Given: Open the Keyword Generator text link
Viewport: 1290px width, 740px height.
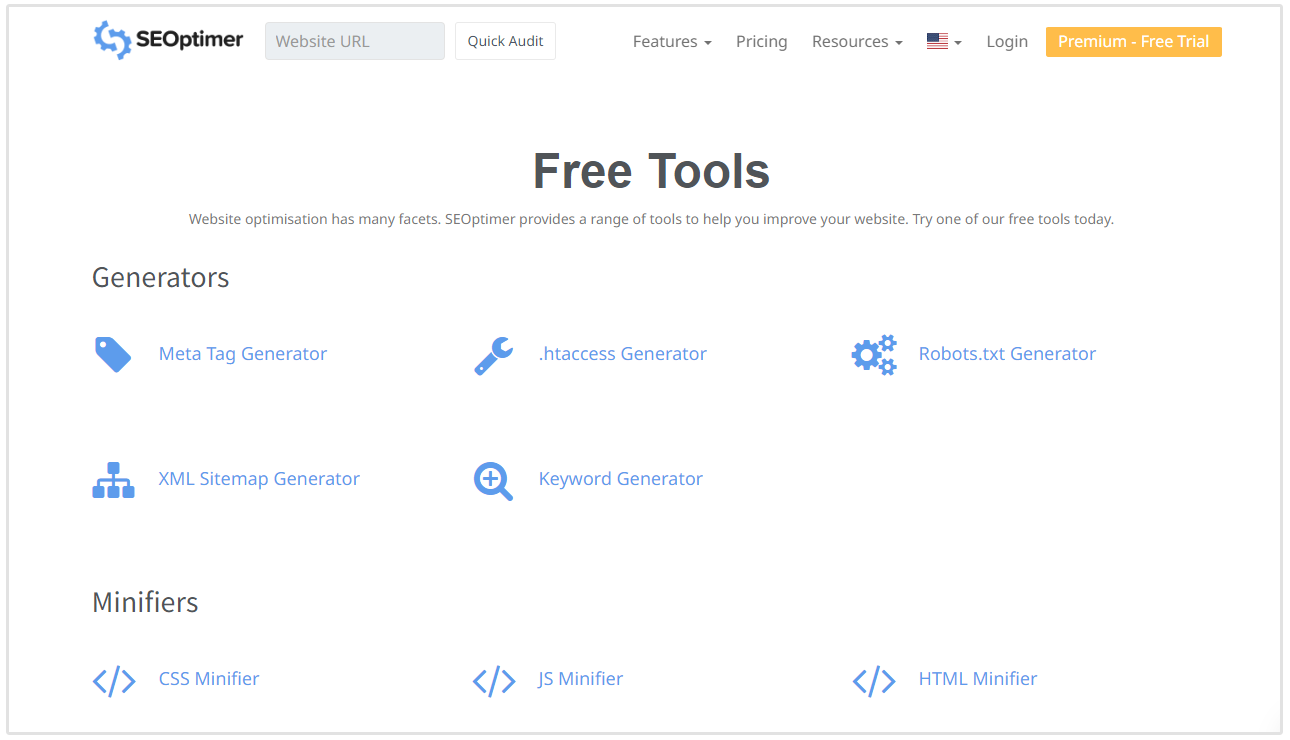Looking at the screenshot, I should tap(620, 479).
